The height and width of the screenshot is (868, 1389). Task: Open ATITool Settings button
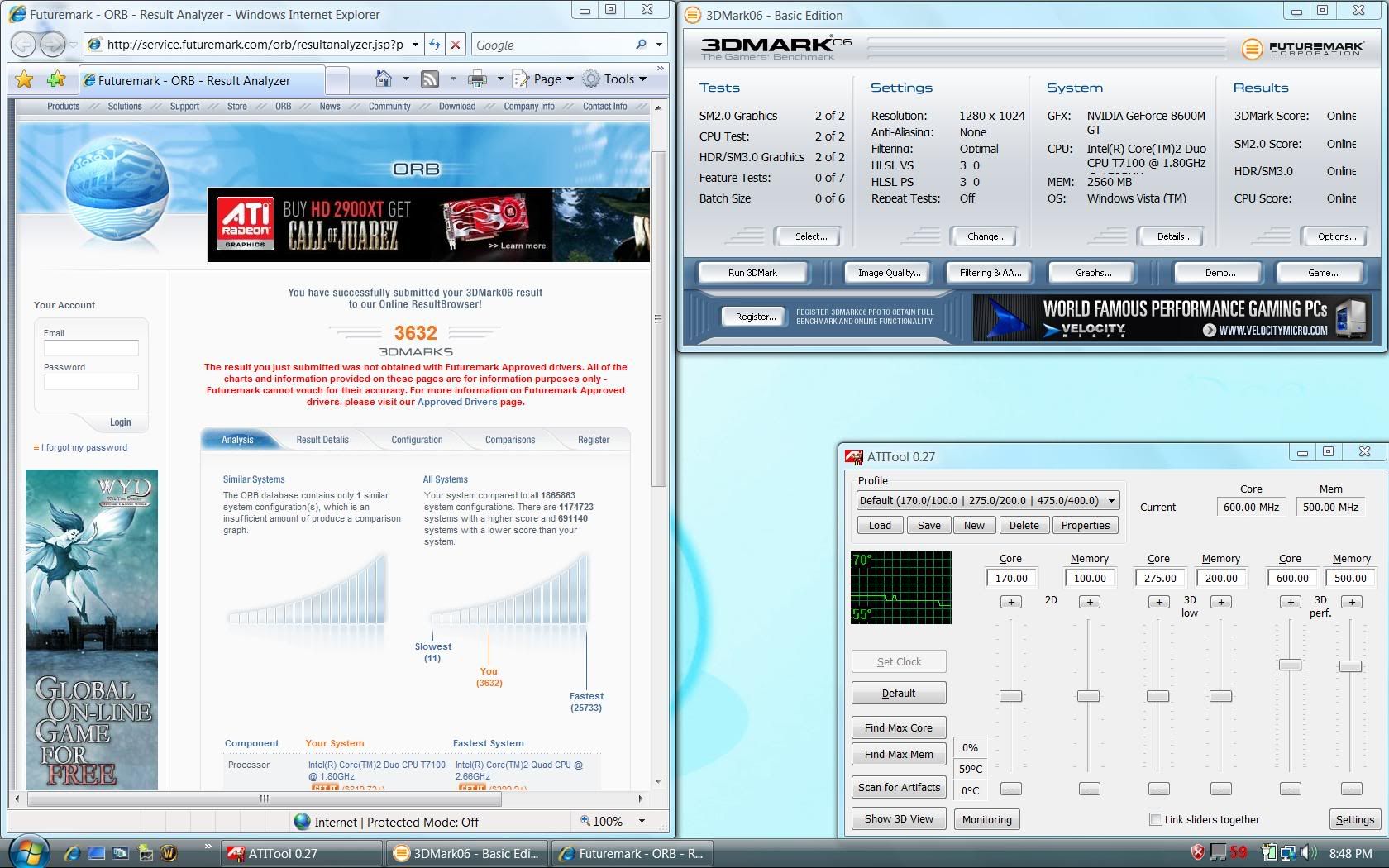pos(1354,819)
